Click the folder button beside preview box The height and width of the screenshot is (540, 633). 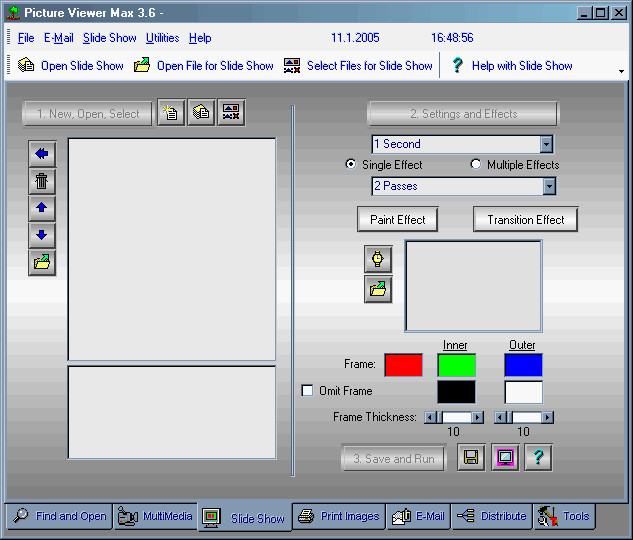[378, 289]
